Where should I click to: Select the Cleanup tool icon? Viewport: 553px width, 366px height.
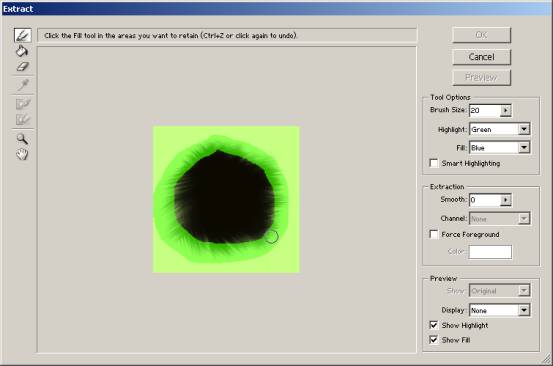pos(23,104)
